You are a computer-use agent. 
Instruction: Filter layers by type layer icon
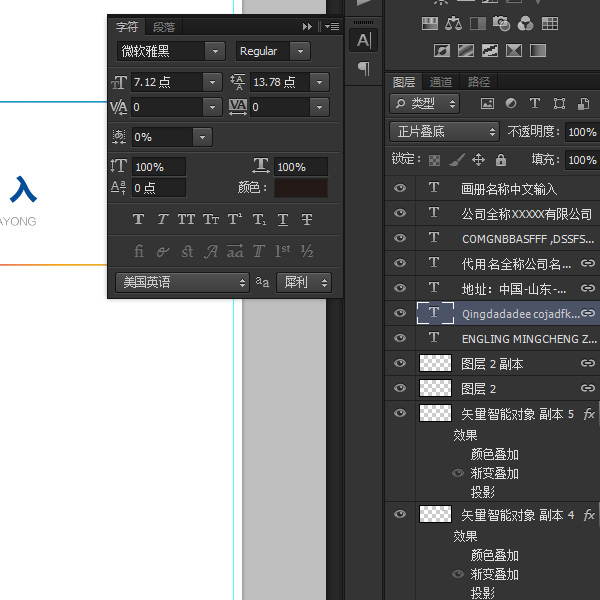pos(535,103)
